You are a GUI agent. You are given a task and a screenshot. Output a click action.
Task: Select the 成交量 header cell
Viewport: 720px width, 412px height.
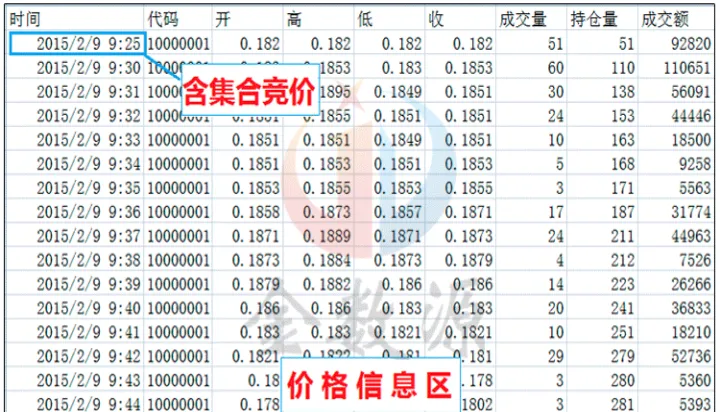pos(531,20)
